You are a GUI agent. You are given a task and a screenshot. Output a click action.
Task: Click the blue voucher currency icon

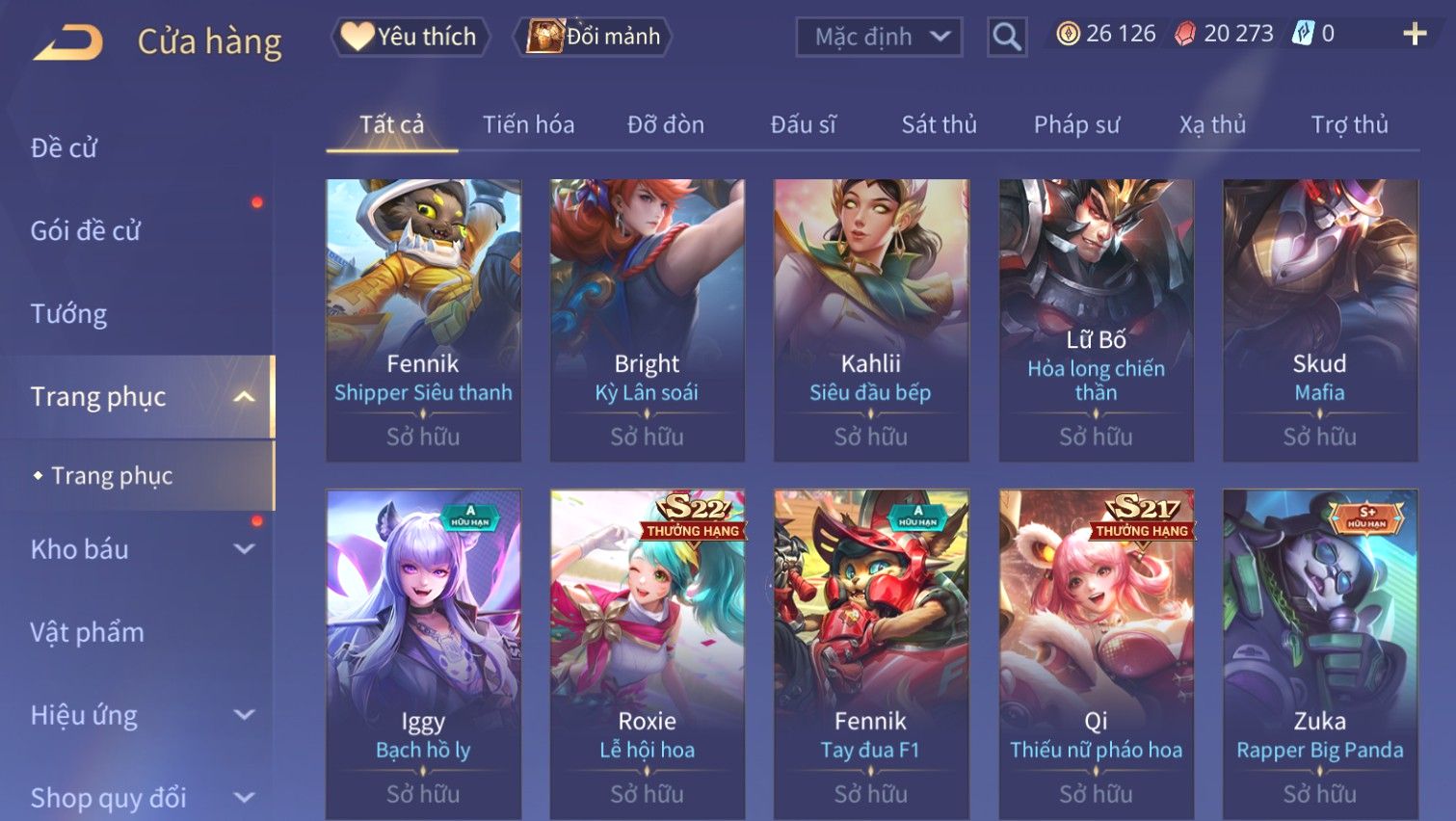(x=1303, y=34)
